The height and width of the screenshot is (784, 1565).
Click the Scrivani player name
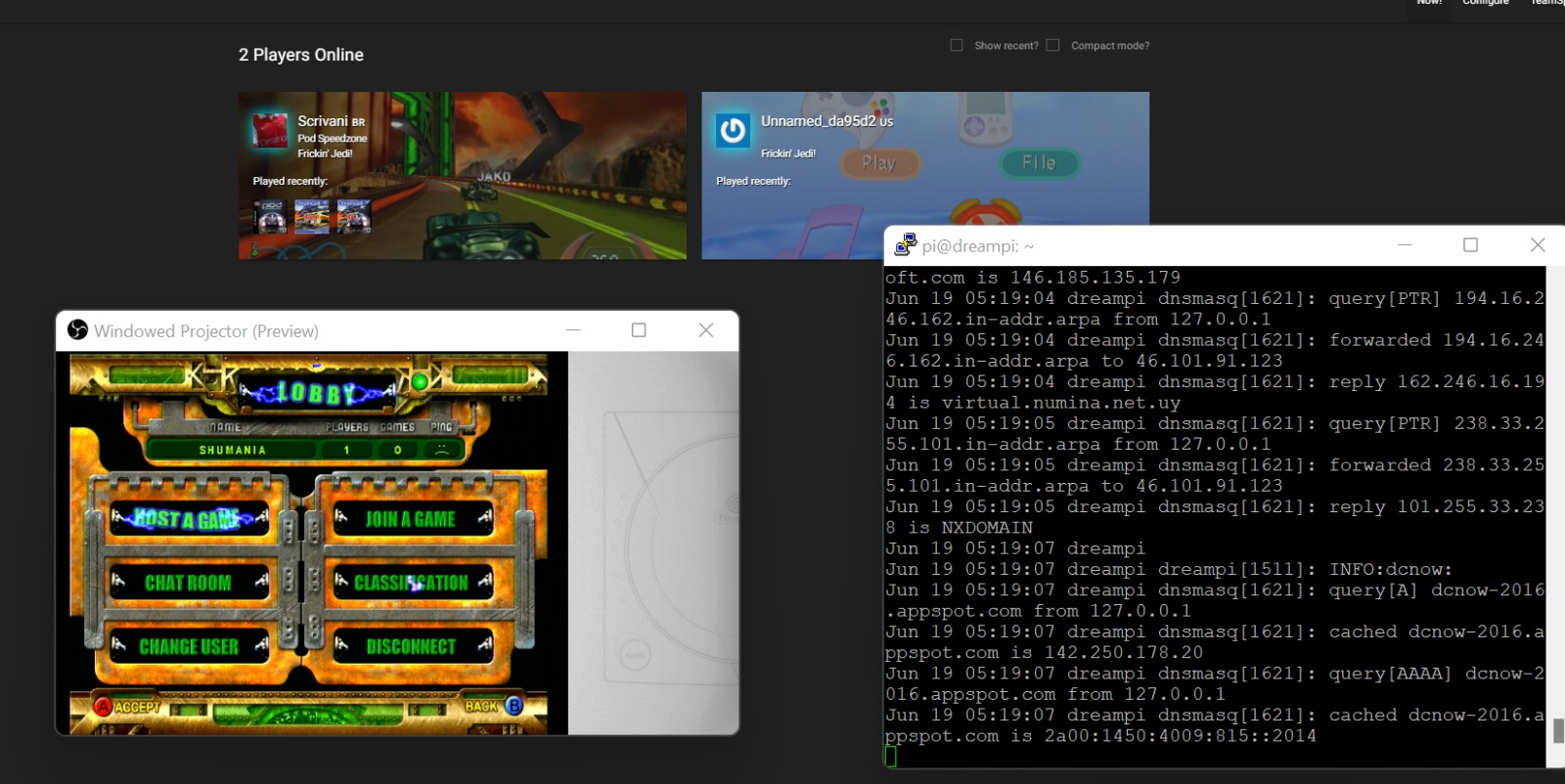323,121
